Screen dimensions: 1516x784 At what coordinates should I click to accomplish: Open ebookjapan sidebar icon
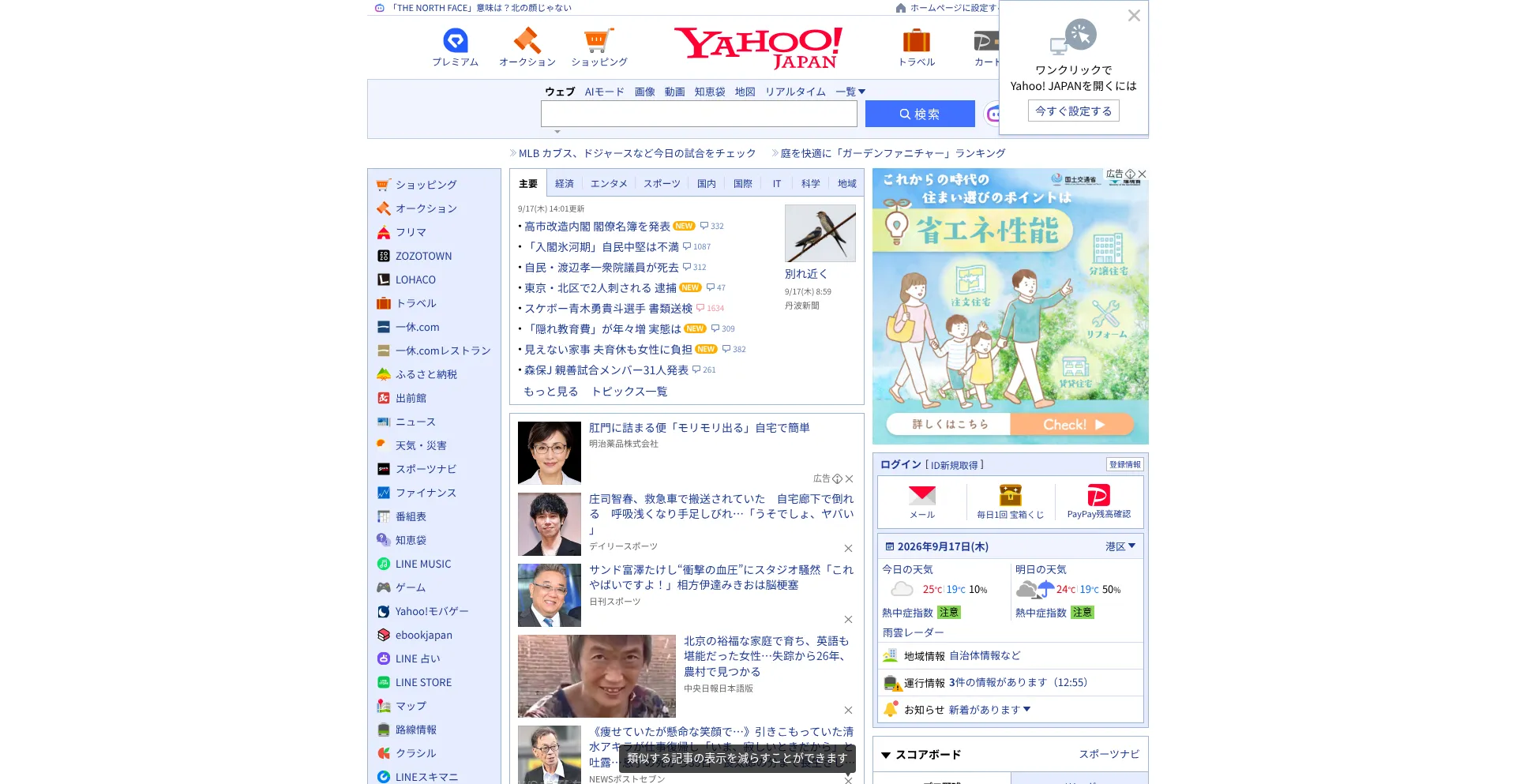tap(384, 635)
